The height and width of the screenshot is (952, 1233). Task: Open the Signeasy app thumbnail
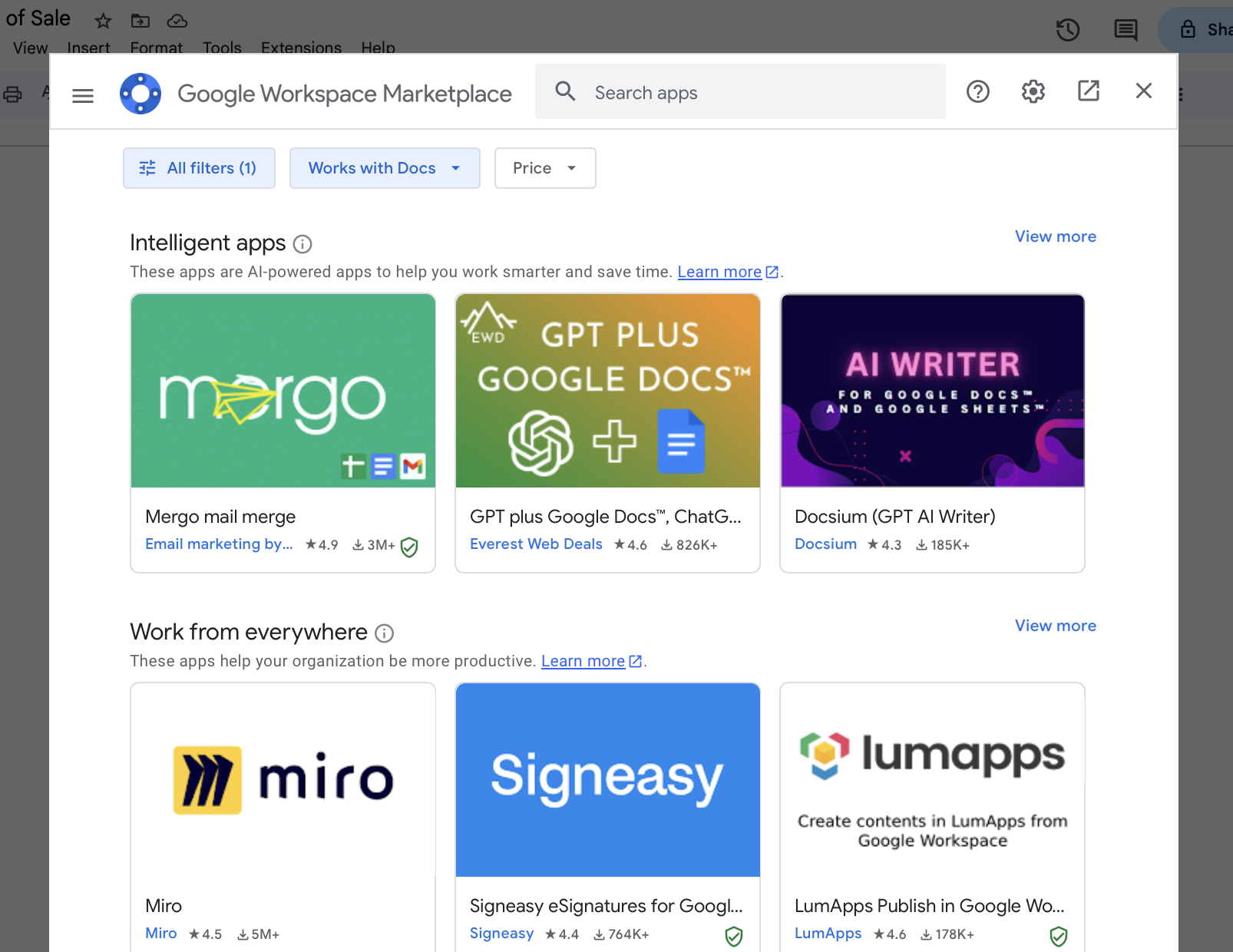(608, 780)
